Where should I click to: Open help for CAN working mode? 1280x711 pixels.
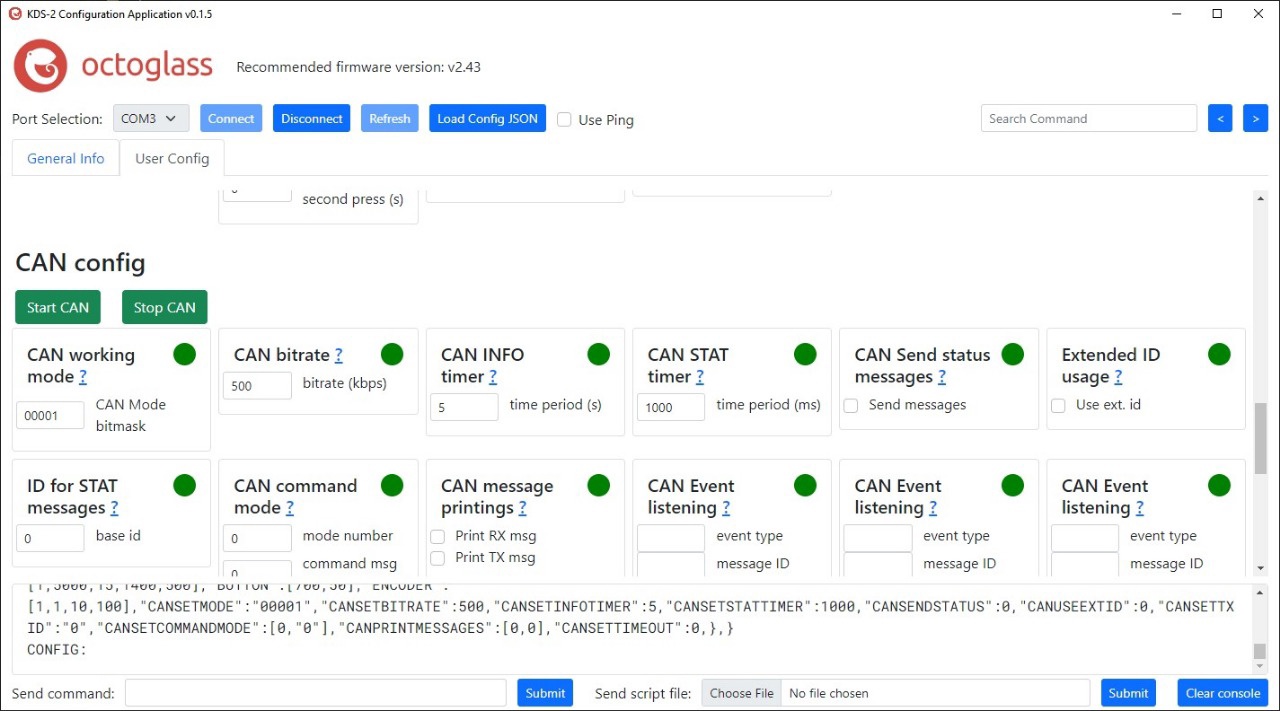point(83,377)
